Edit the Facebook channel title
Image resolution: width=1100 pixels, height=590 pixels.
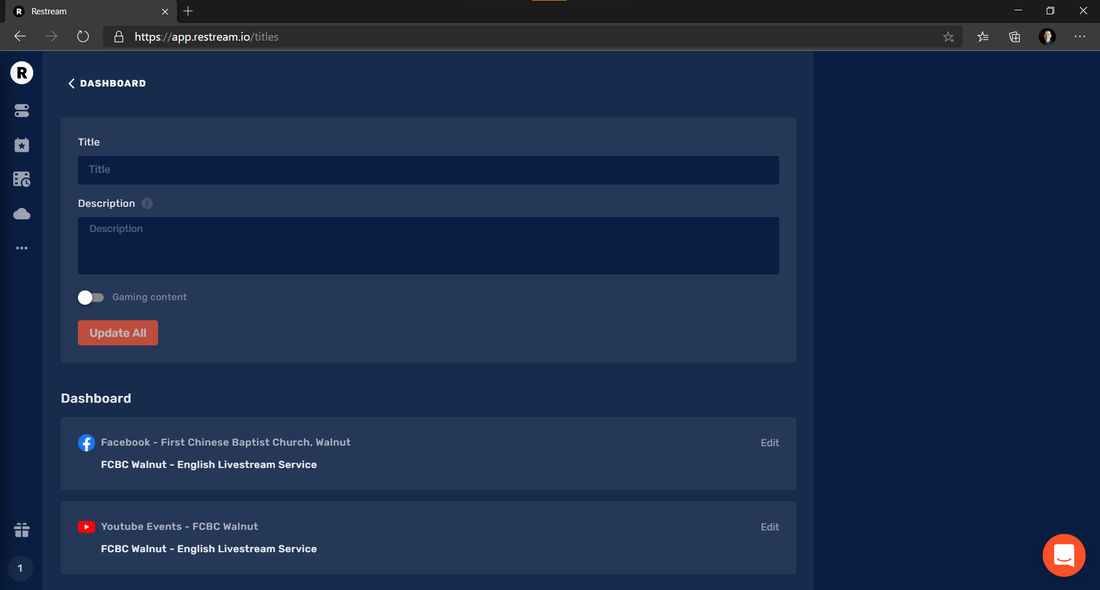(769, 443)
